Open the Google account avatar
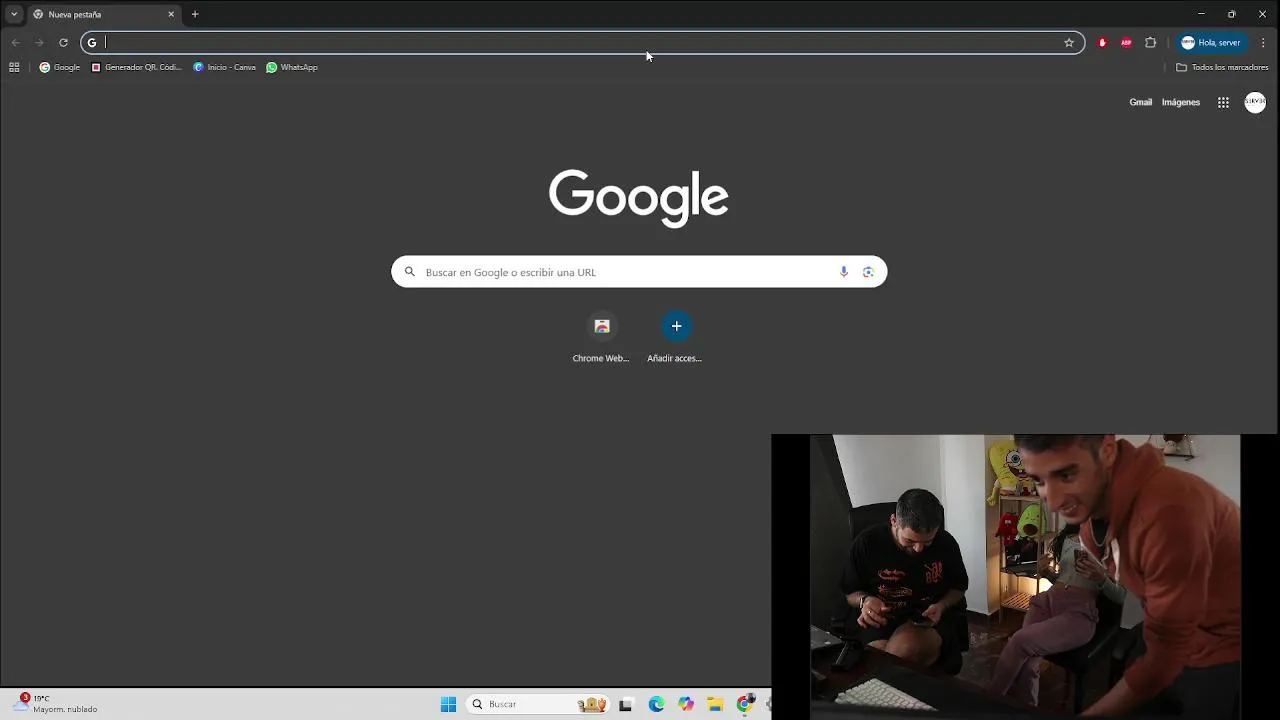Screen dimensions: 1280x720 click(x=1255, y=102)
